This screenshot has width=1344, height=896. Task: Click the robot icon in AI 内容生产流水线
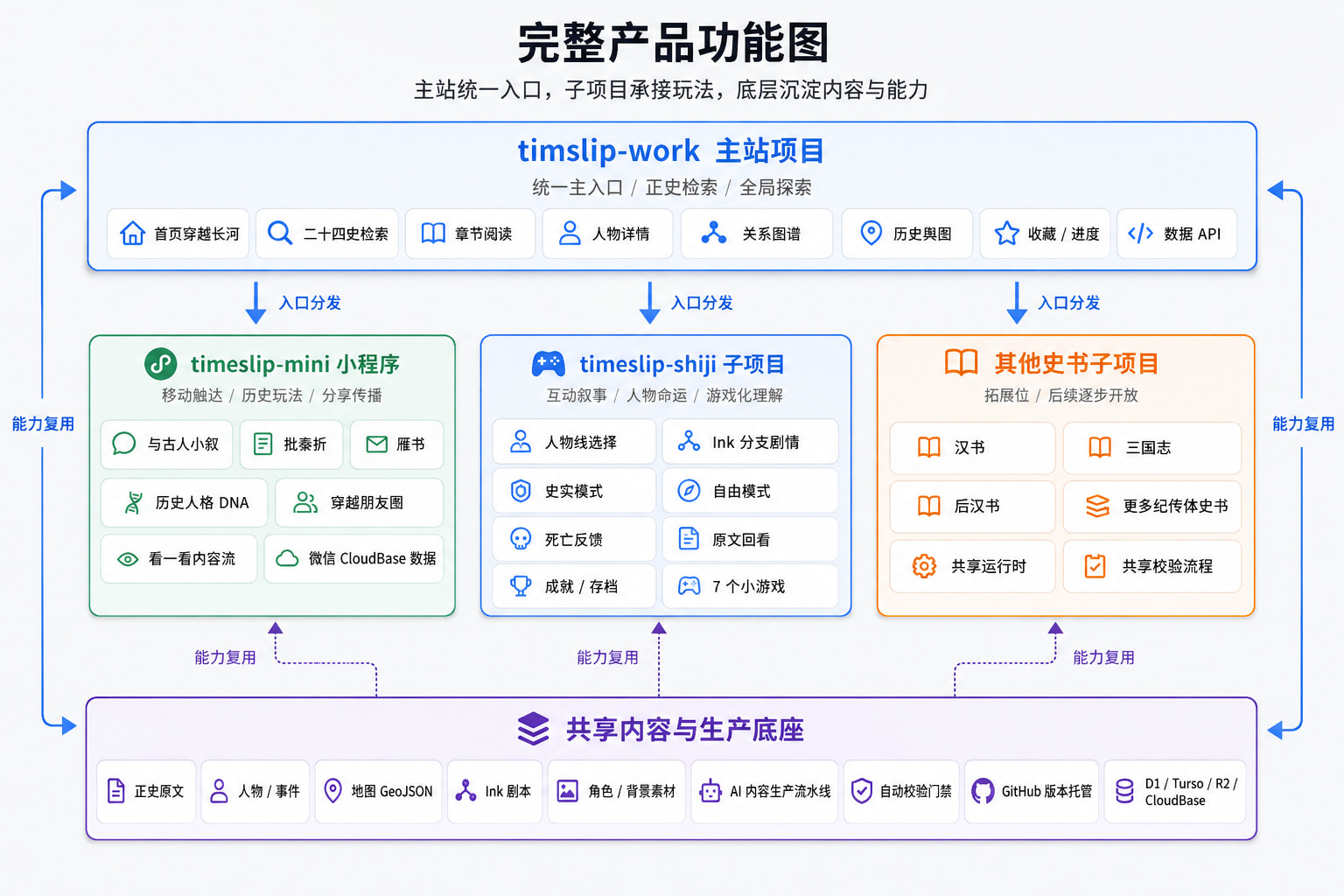(710, 791)
